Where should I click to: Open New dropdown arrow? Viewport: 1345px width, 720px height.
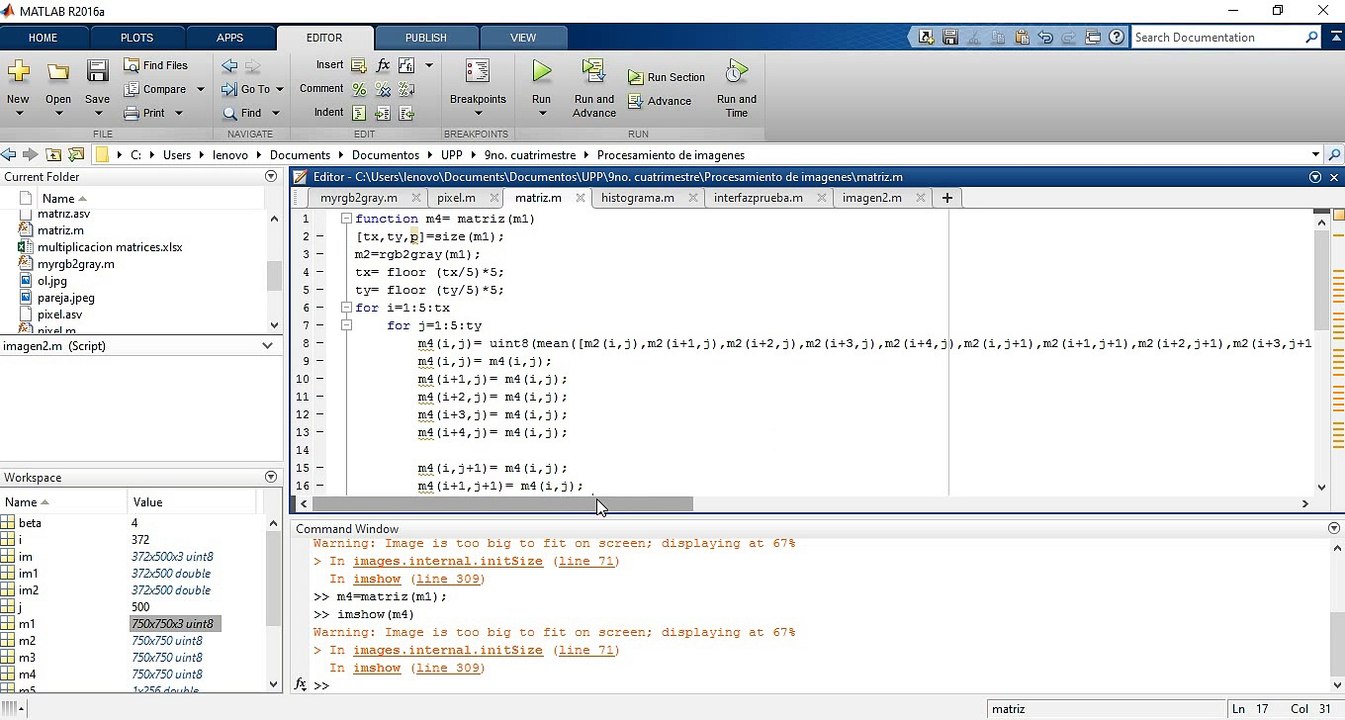(18, 113)
